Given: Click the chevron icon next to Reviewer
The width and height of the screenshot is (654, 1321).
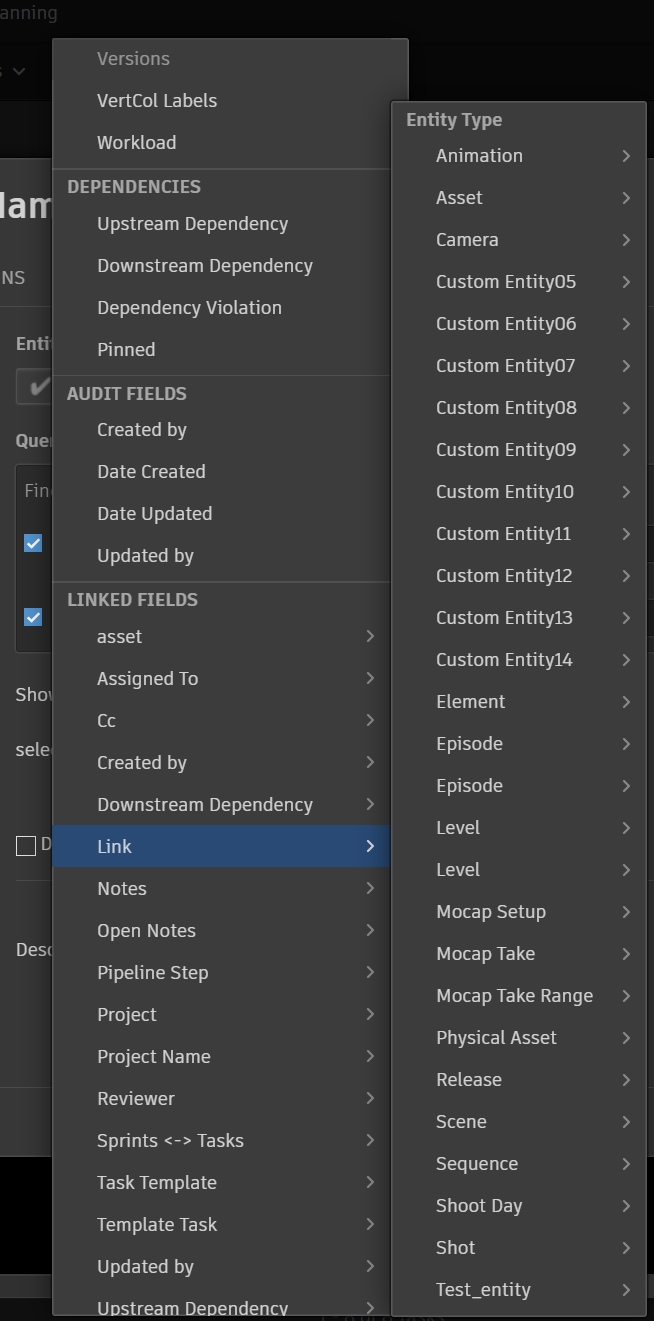Looking at the screenshot, I should (370, 1098).
